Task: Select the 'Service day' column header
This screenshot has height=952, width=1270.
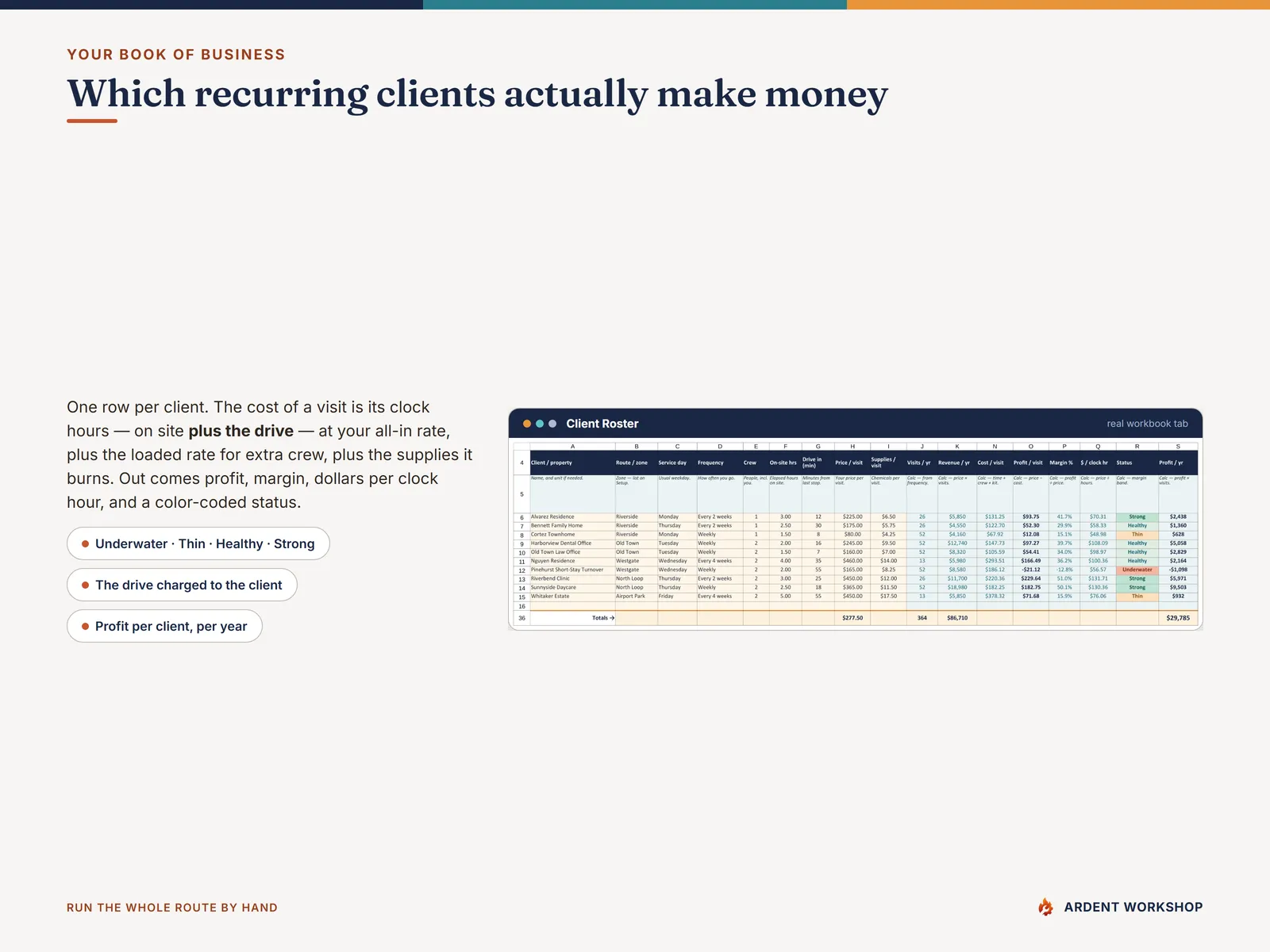Action: coord(676,463)
